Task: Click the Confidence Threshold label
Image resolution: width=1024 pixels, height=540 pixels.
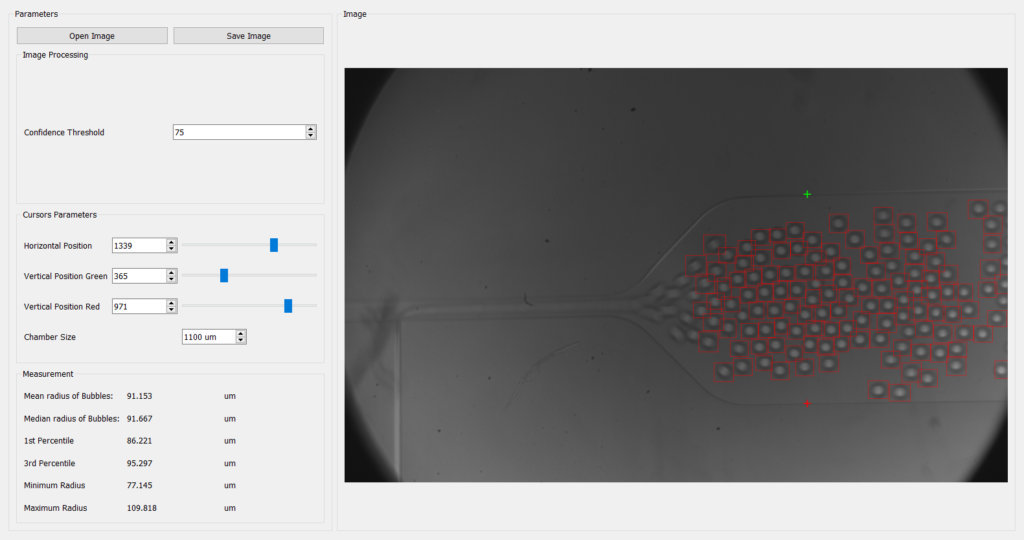Action: click(64, 133)
